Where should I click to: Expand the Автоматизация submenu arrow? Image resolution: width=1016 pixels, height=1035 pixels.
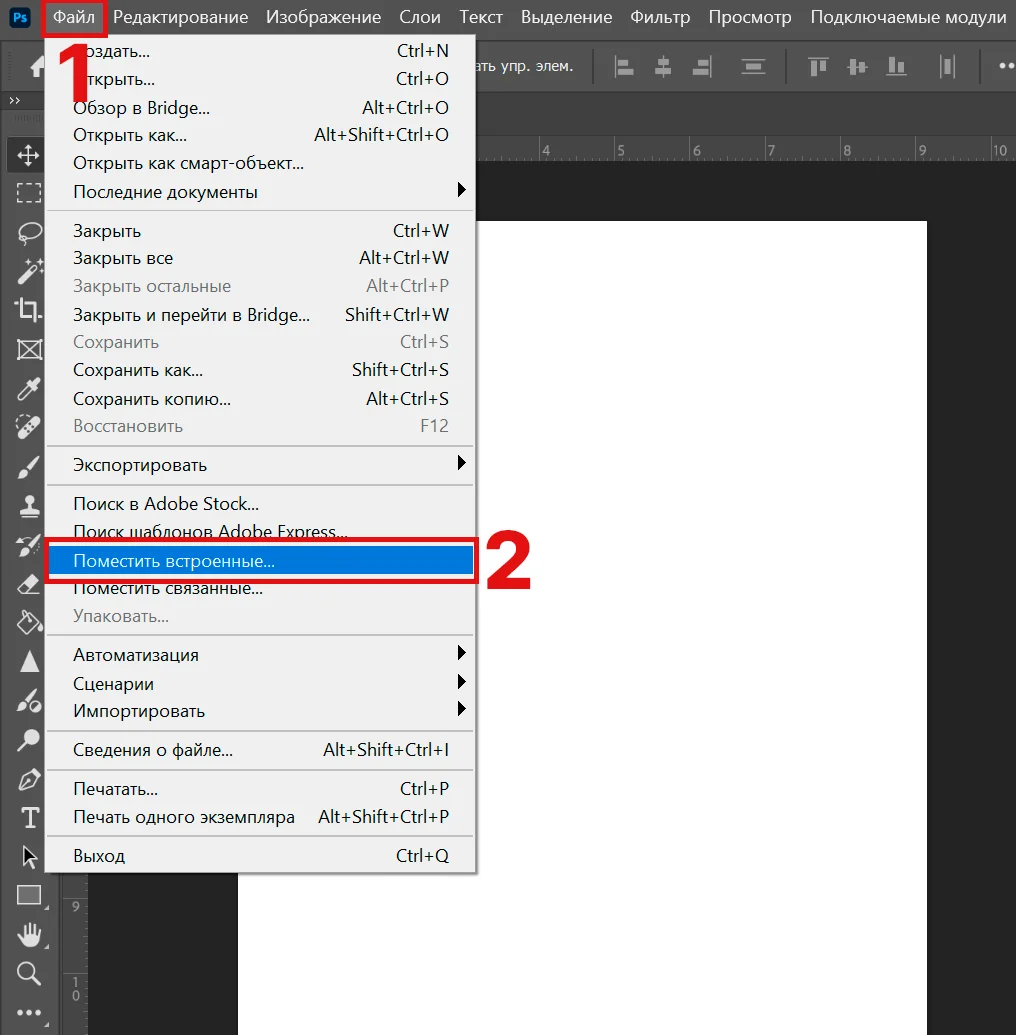coord(461,653)
